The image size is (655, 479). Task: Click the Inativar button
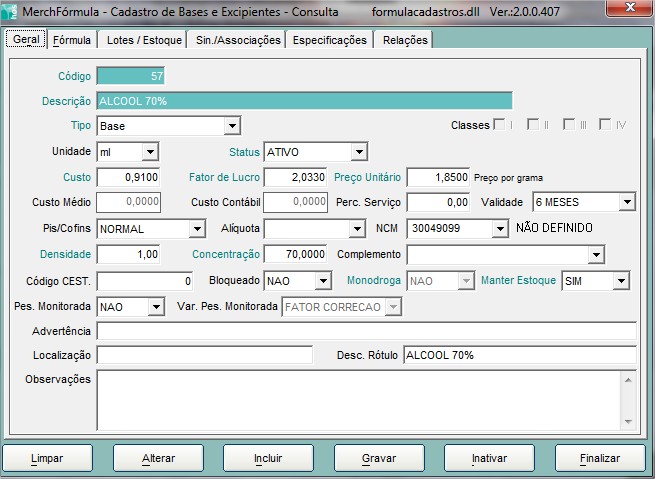(489, 458)
